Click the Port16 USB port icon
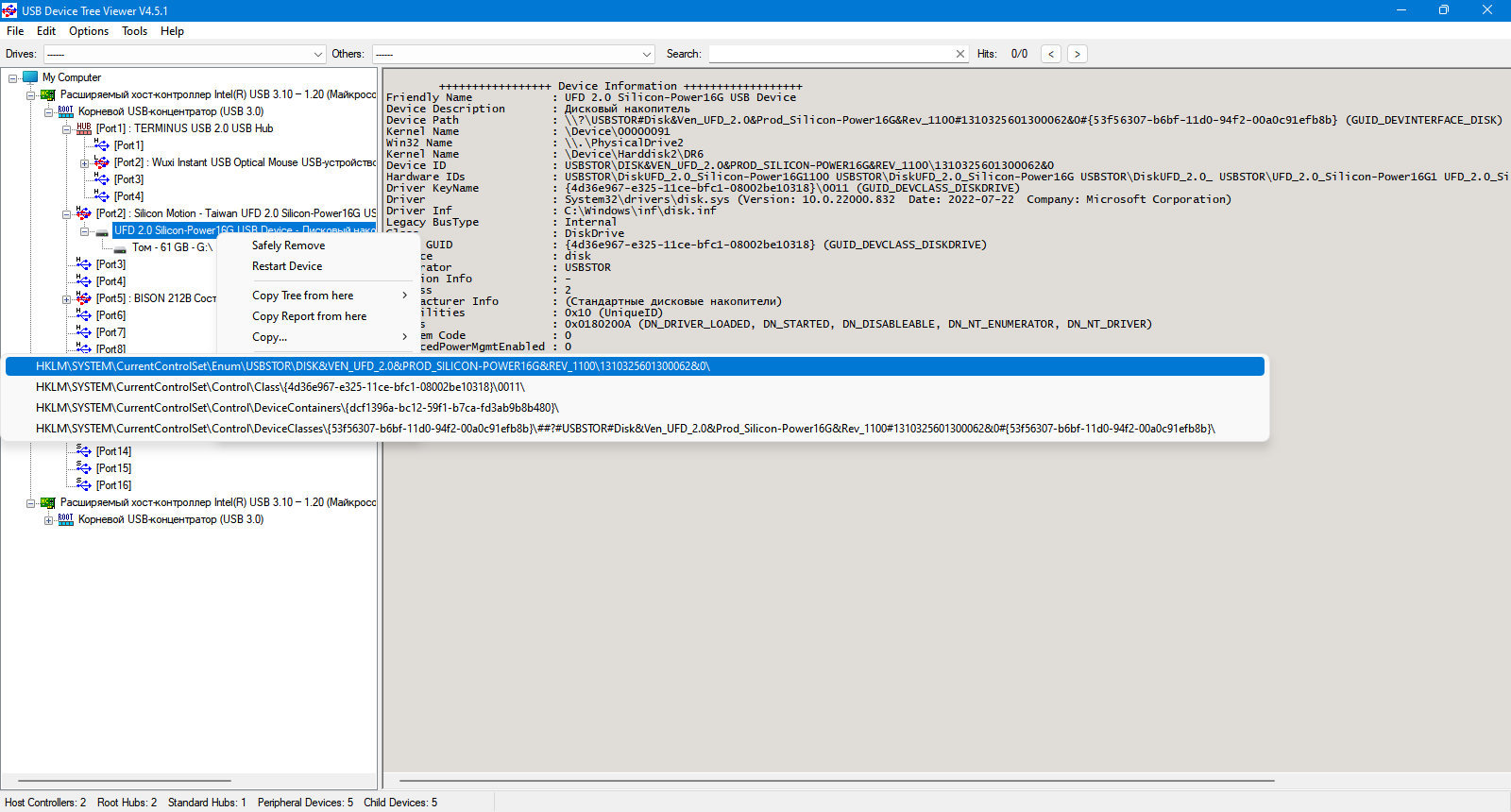This screenshot has height=812, width=1511. click(x=84, y=485)
